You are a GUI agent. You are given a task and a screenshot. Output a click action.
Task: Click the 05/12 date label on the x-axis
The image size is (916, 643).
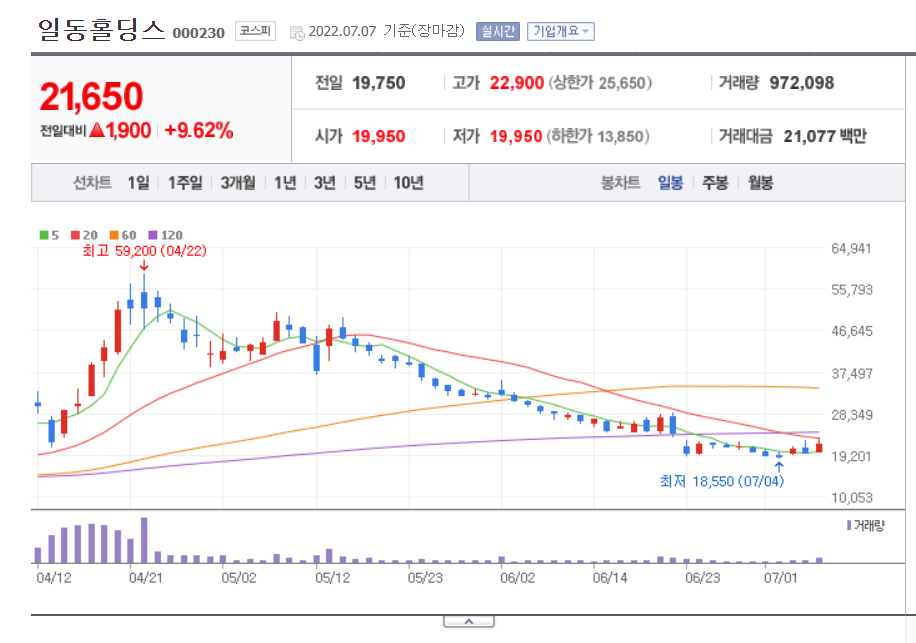pos(332,578)
